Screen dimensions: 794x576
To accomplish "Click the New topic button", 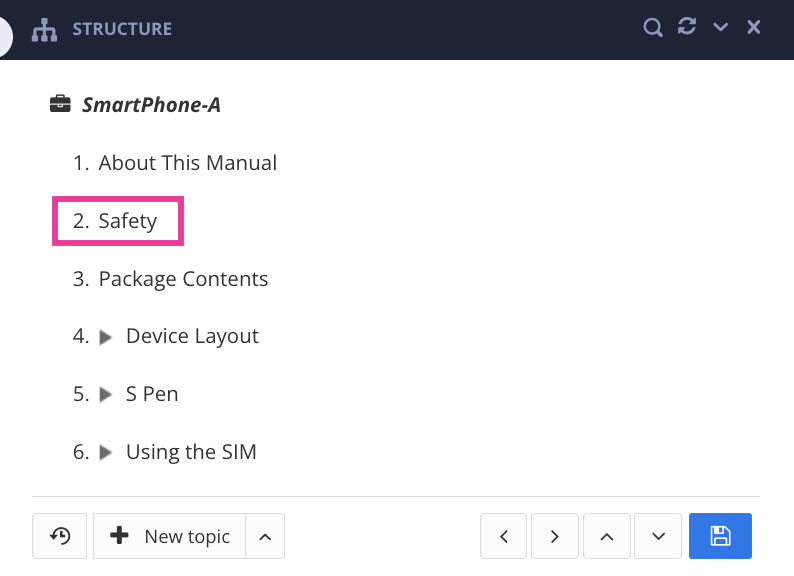I will coord(170,536).
